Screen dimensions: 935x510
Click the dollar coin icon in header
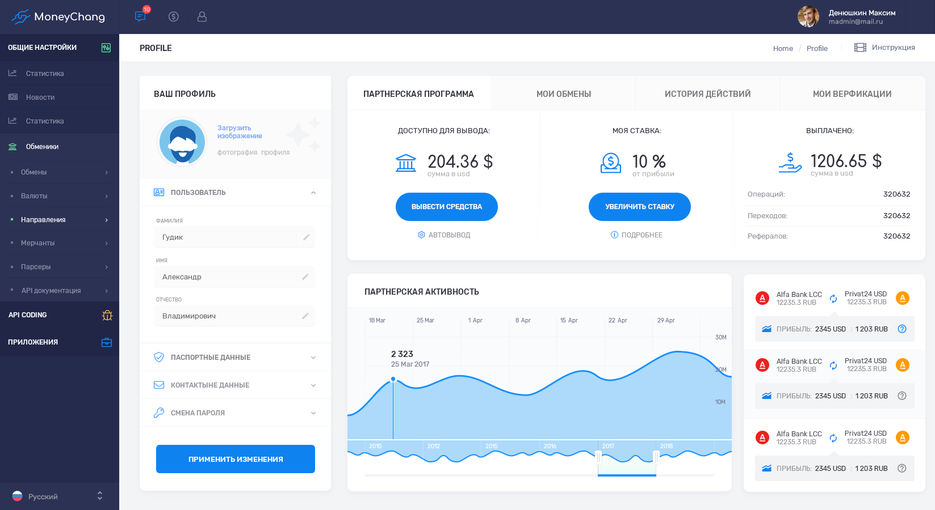174,17
